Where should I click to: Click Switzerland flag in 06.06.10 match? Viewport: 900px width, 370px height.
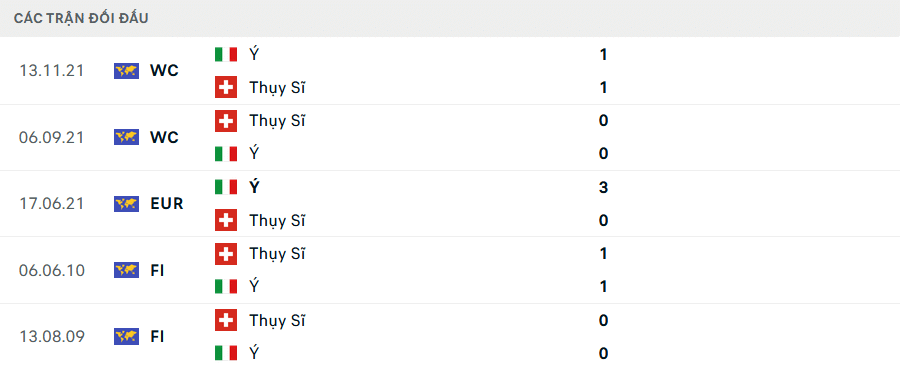(x=226, y=254)
